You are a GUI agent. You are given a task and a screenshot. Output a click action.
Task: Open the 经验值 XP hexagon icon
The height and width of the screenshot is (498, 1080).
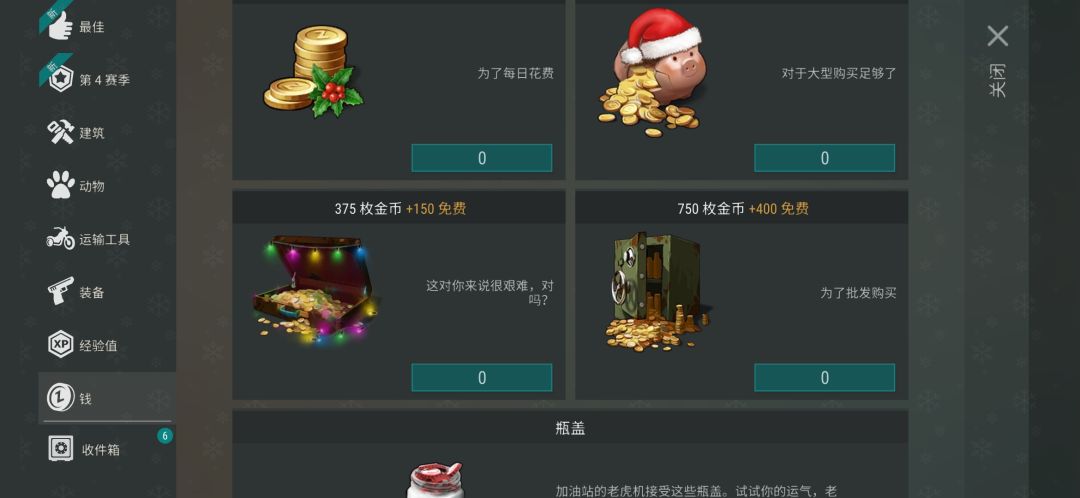tap(61, 345)
